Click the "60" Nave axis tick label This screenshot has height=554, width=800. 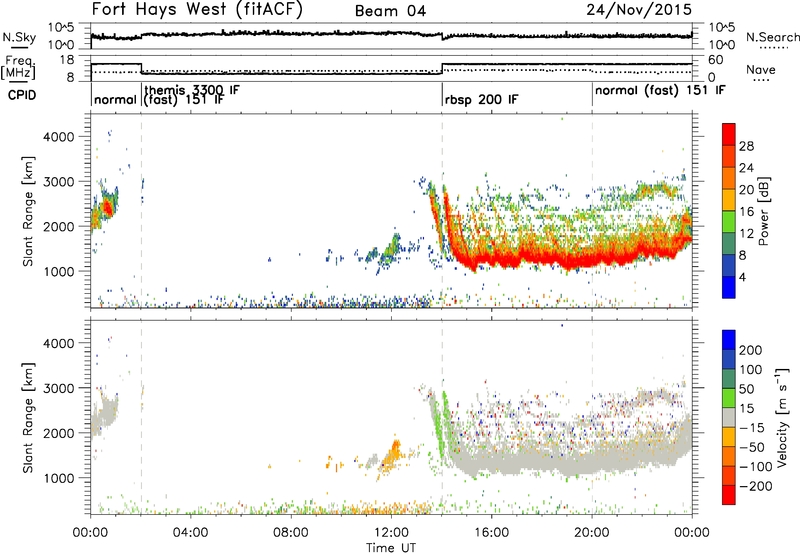coord(716,60)
